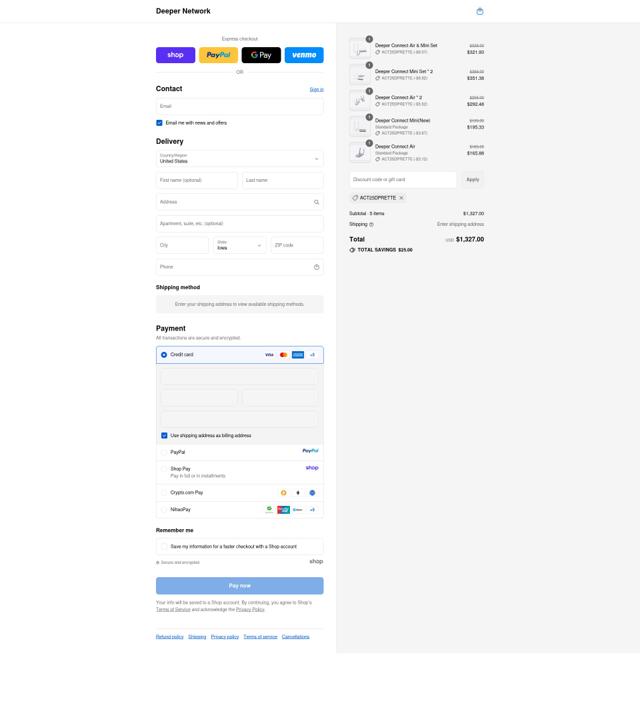Open the State dropdown
640x701 pixels.
[240, 245]
